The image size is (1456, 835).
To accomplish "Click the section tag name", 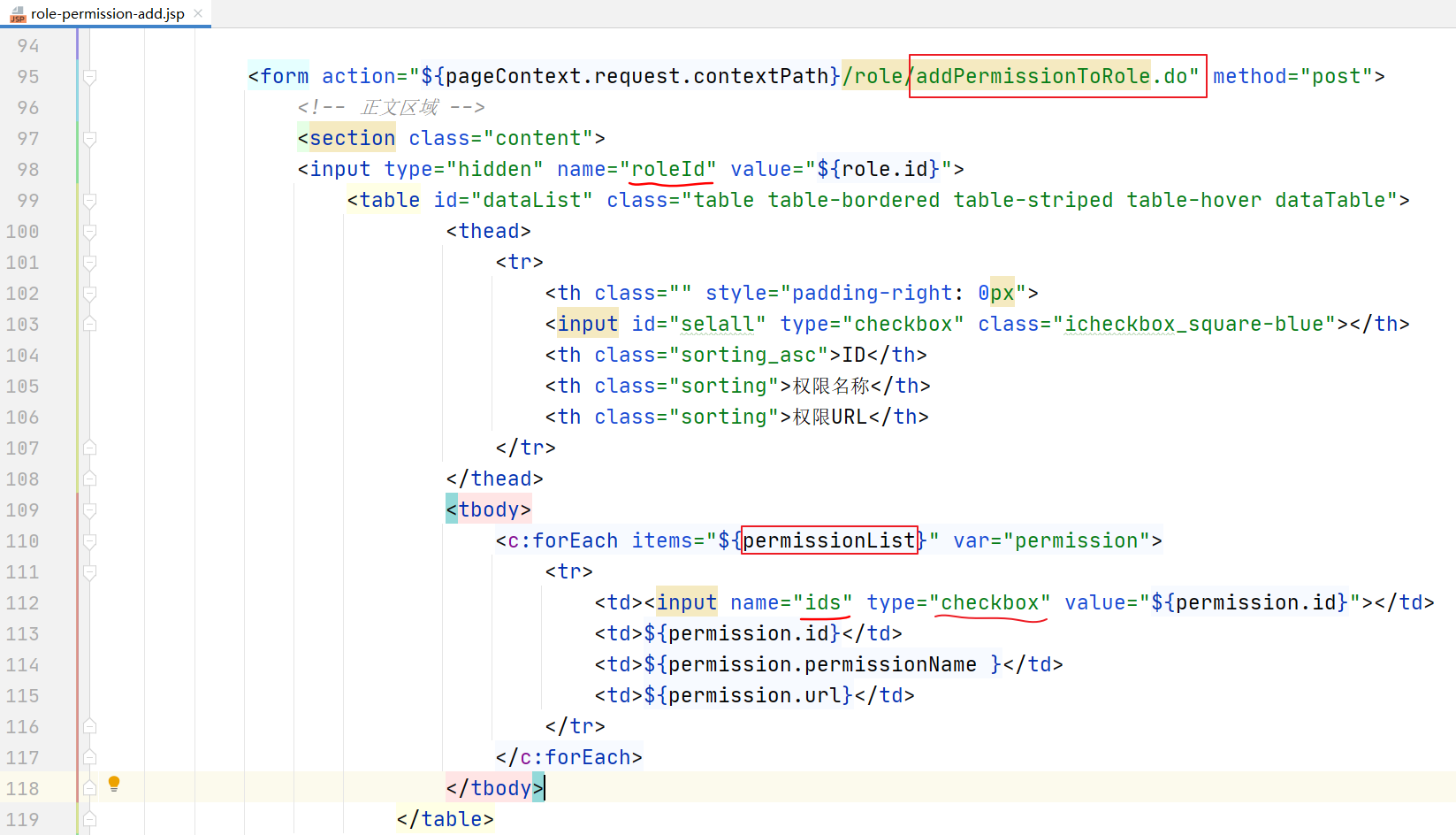I will click(352, 139).
